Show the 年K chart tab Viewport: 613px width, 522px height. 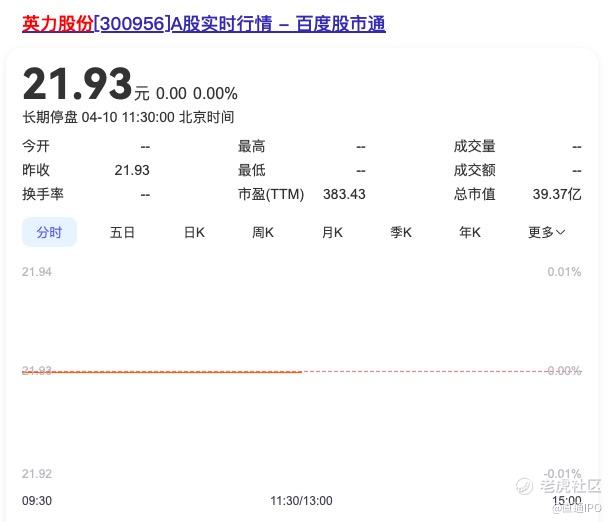coord(470,233)
